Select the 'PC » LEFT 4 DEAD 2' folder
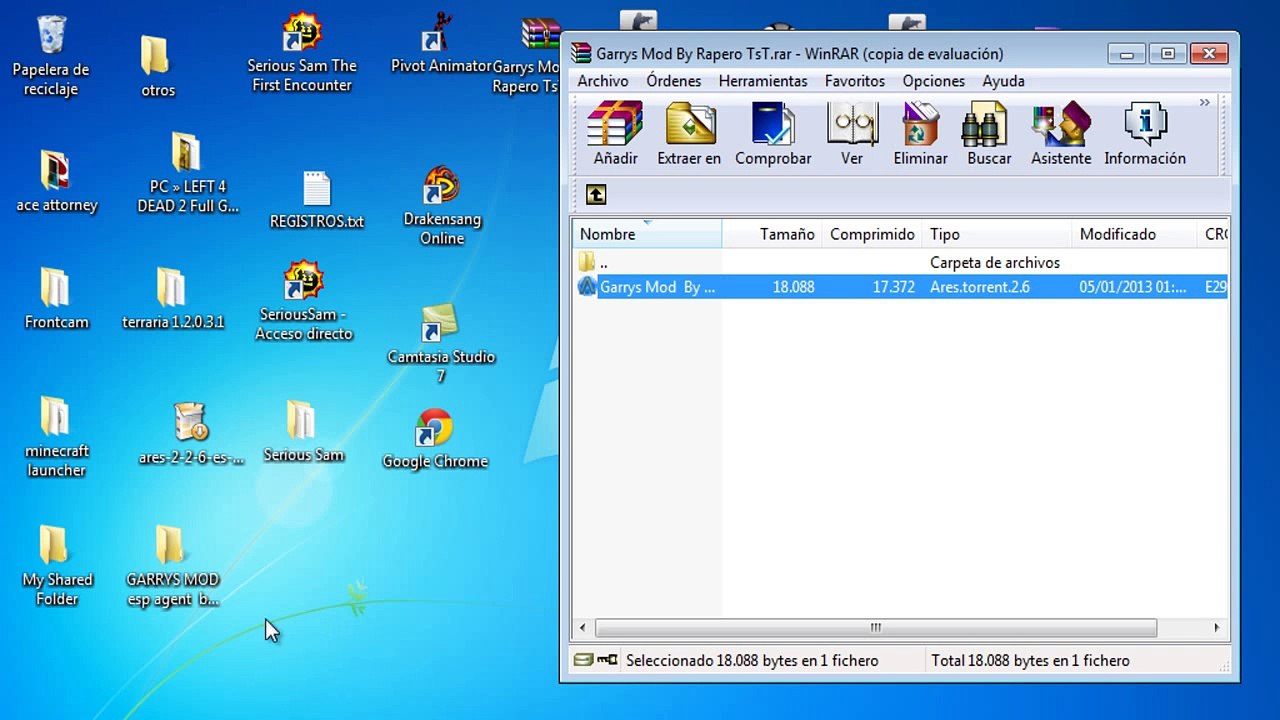Viewport: 1280px width, 720px height. (188, 173)
